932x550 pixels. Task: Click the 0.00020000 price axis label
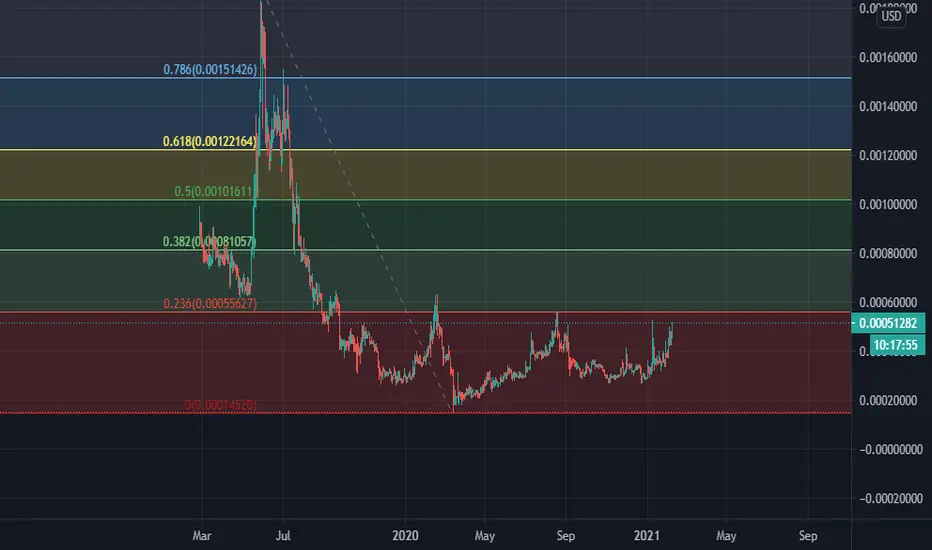(888, 400)
